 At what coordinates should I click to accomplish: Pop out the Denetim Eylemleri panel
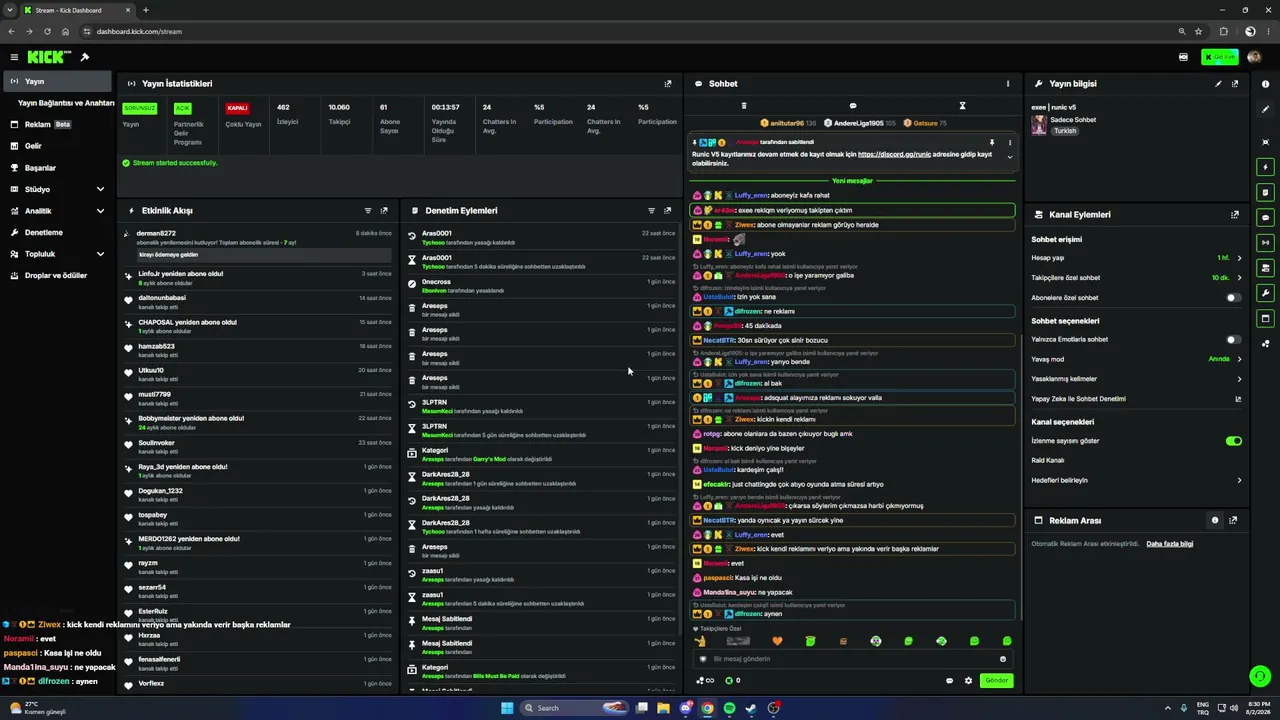tap(668, 211)
